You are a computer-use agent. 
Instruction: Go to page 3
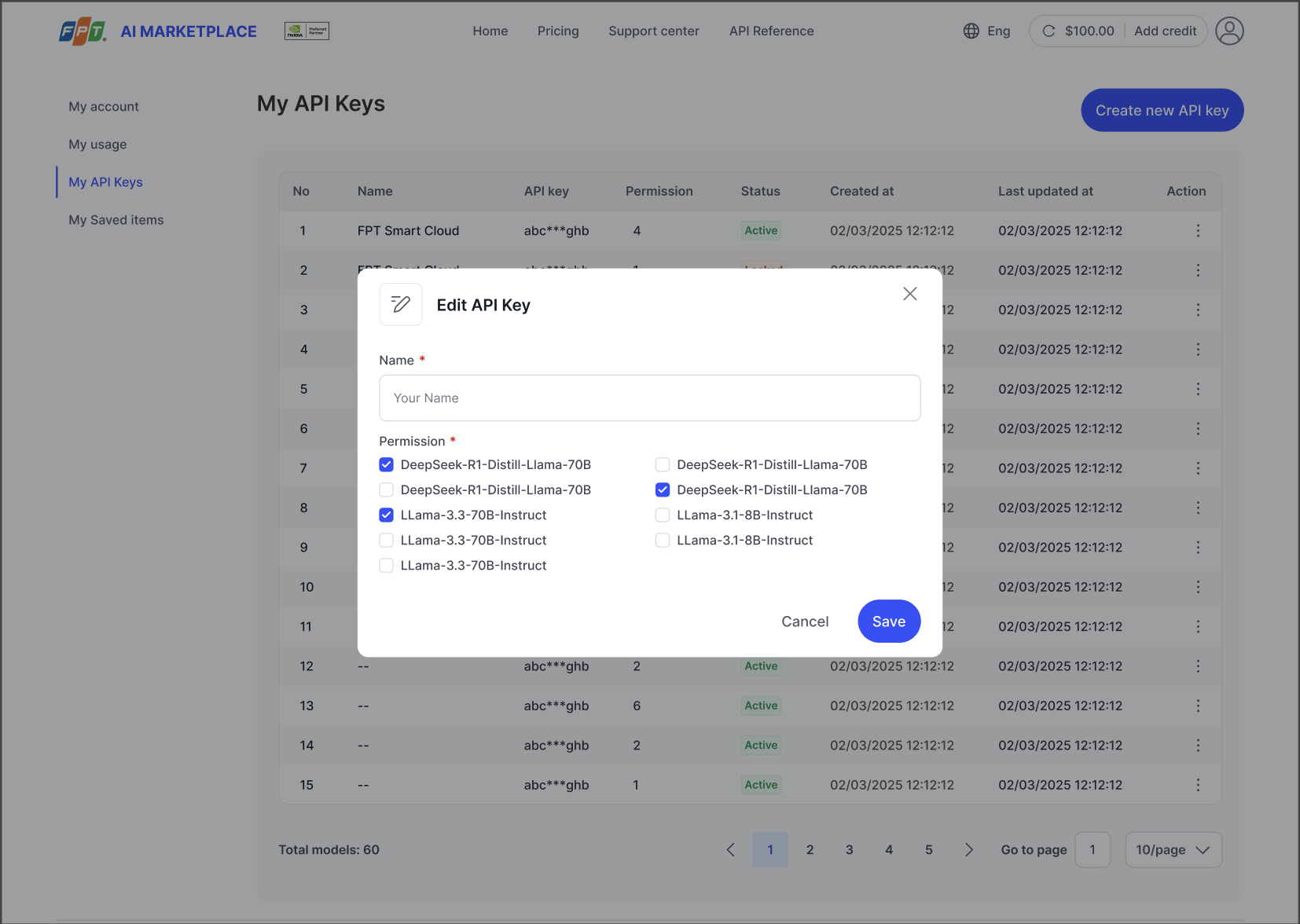coord(850,850)
